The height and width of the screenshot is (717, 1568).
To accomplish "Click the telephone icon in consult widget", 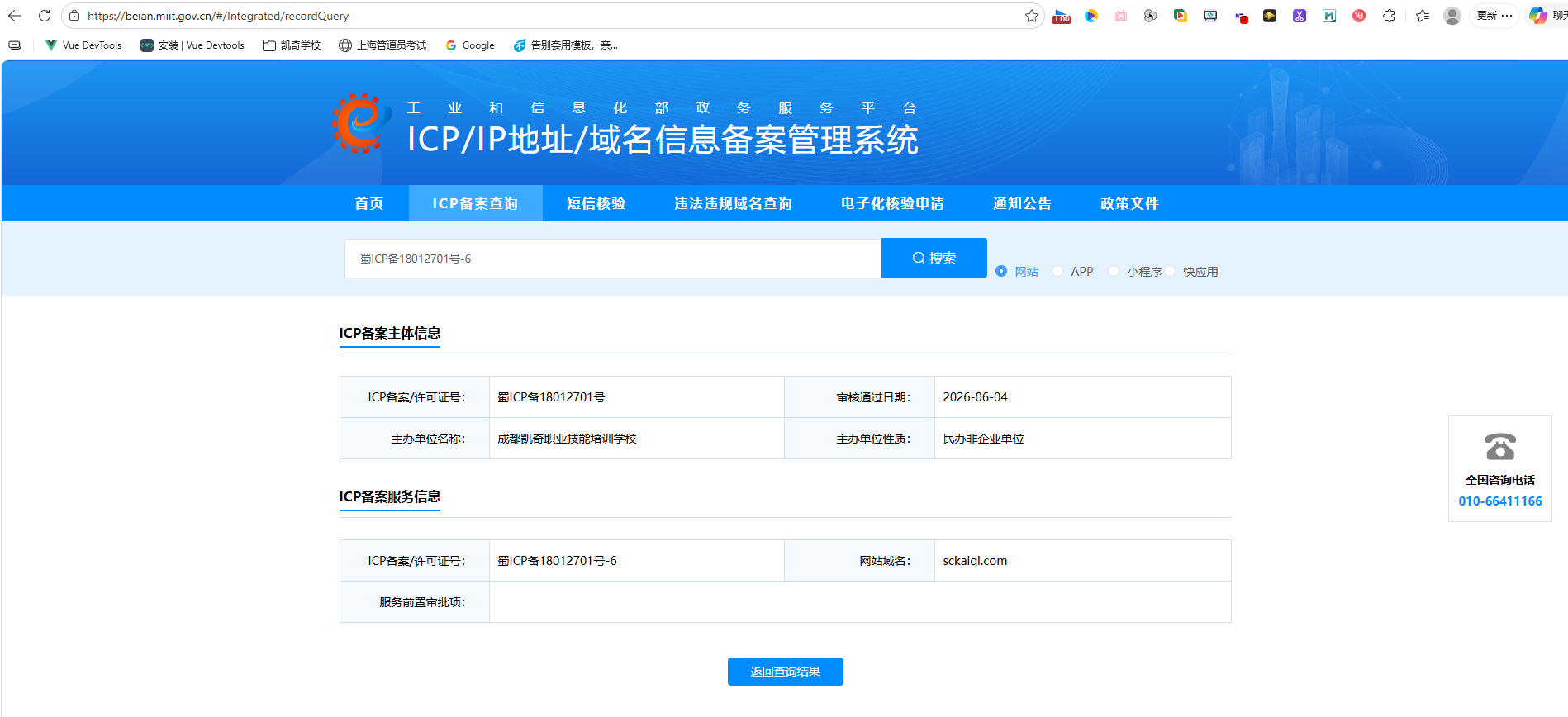I will click(1500, 447).
